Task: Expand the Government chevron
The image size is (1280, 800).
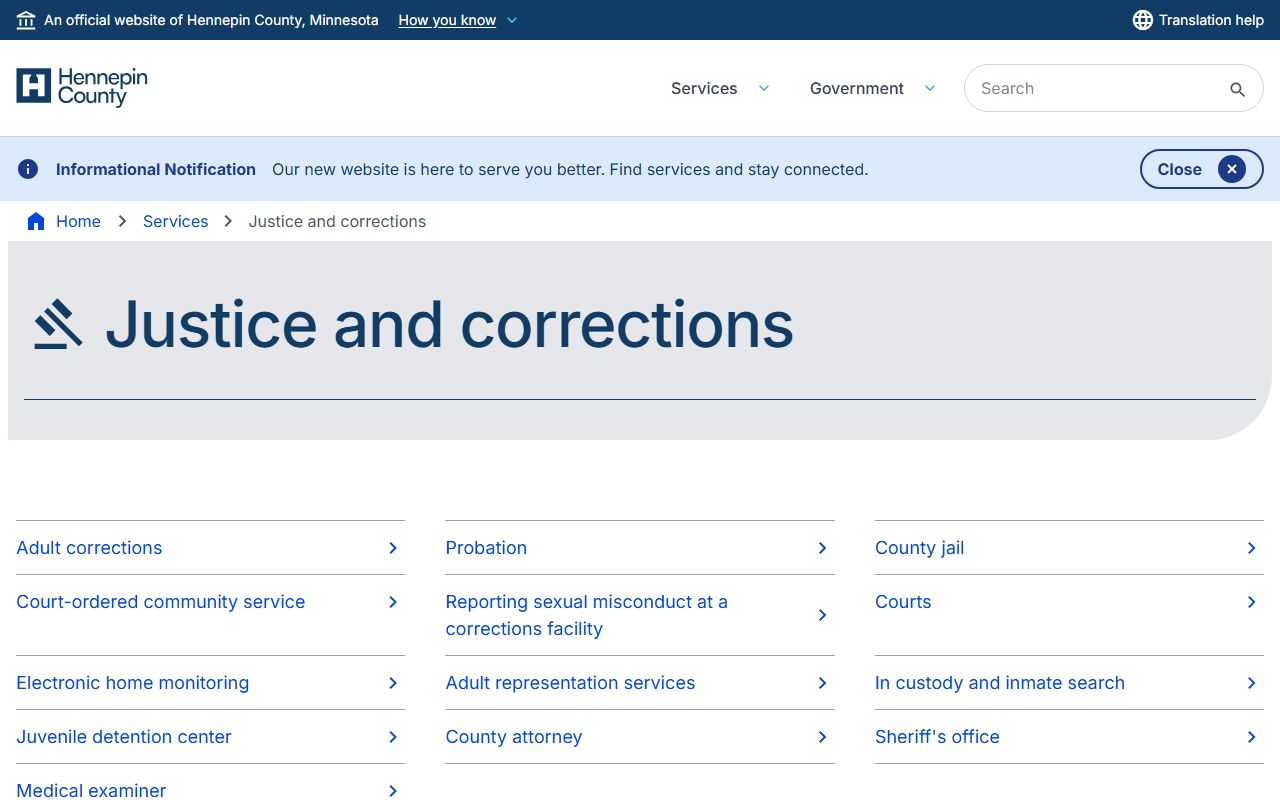Action: point(930,88)
